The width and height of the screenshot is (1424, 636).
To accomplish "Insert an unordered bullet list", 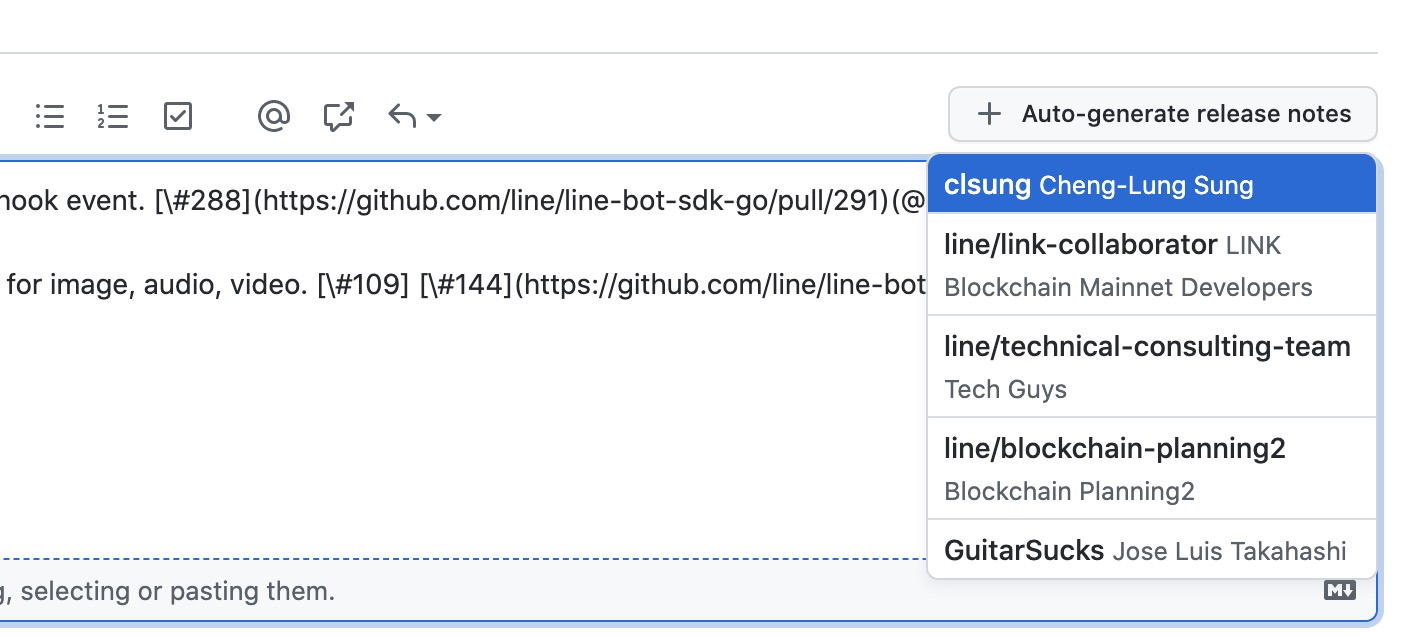I will pos(49,116).
